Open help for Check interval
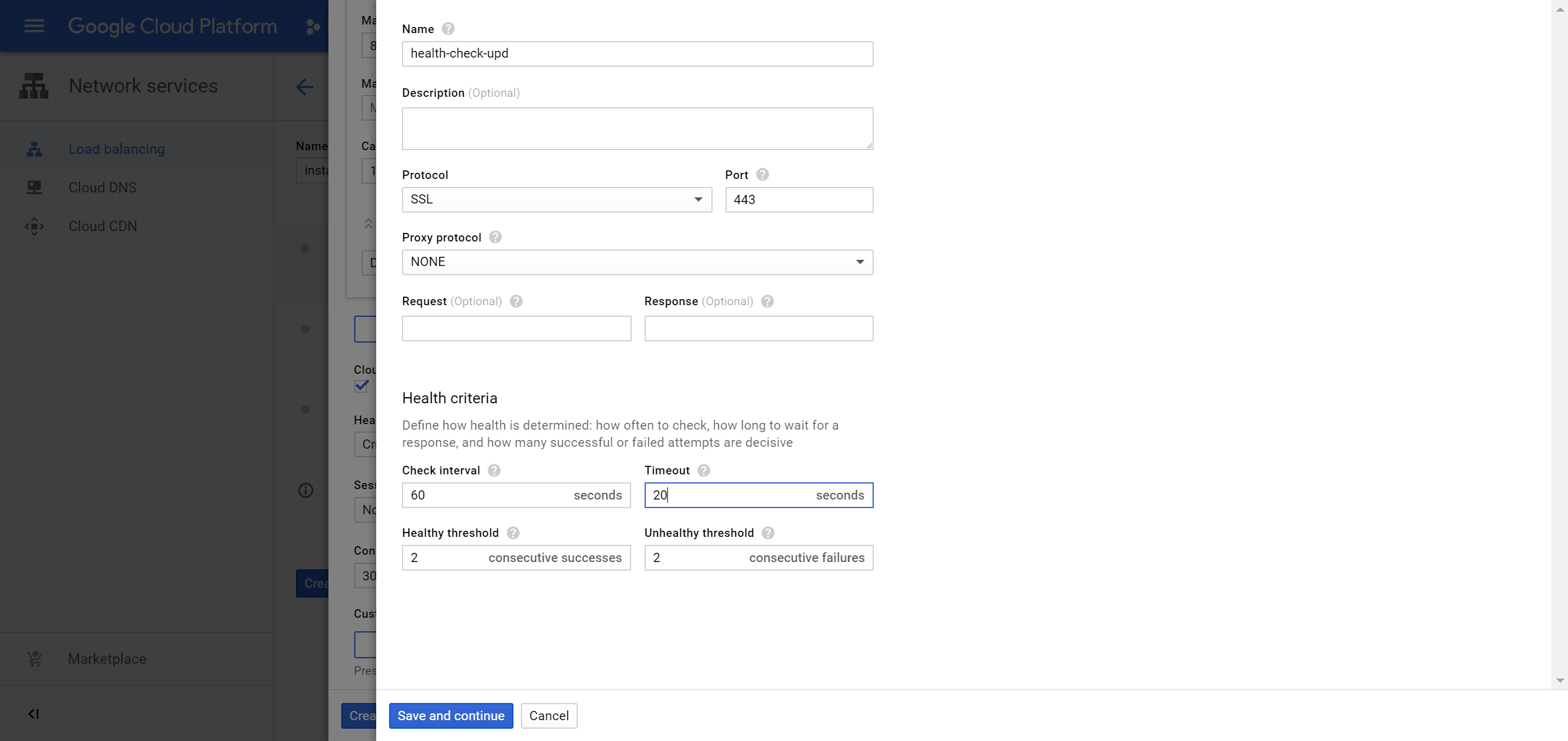Image resolution: width=1568 pixels, height=741 pixels. 494,470
